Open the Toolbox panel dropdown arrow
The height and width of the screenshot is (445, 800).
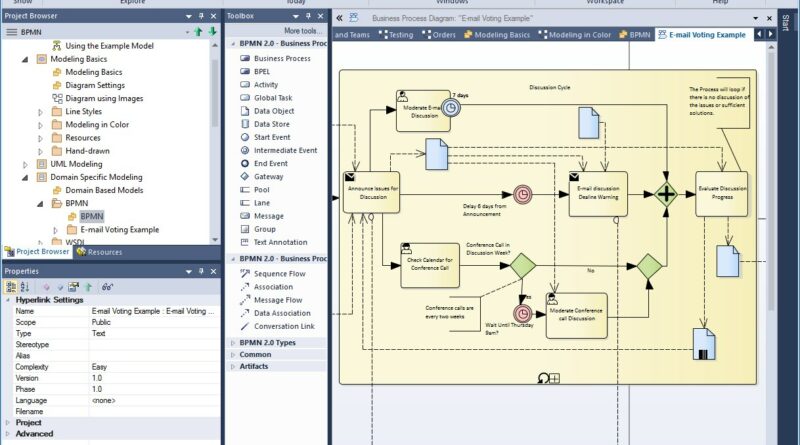pos(295,16)
